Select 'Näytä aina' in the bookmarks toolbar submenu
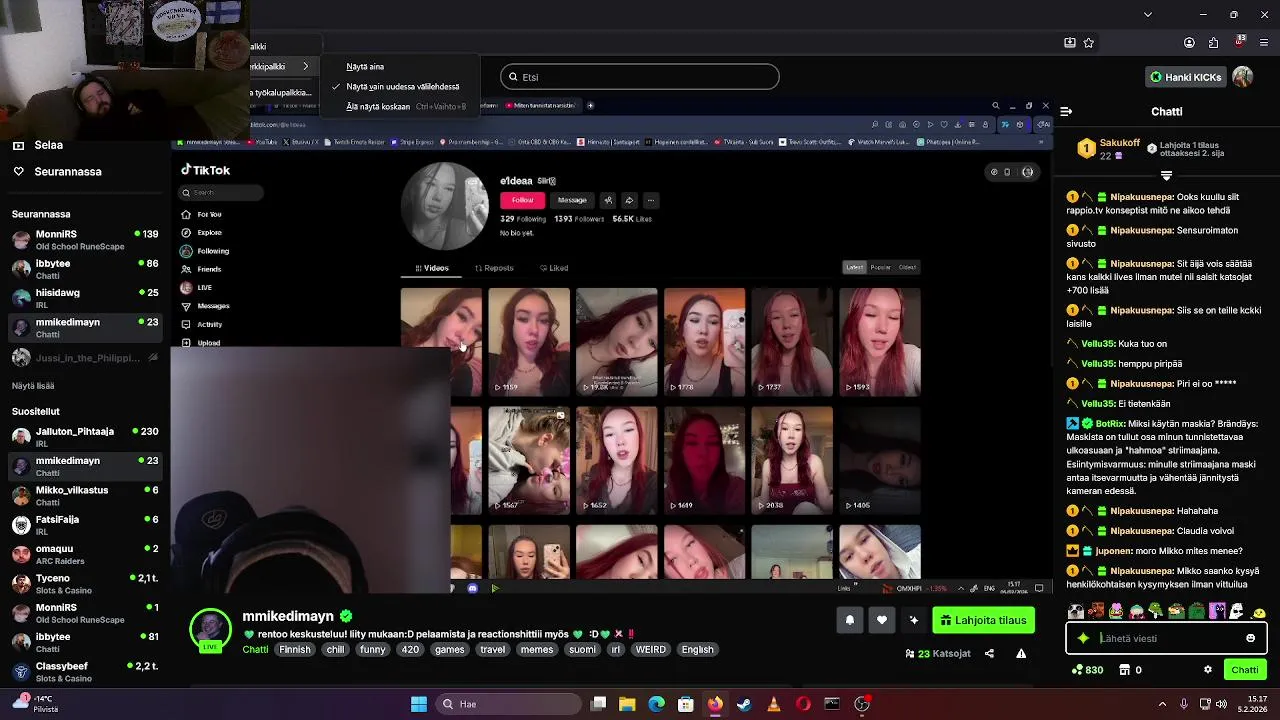Viewport: 1280px width, 720px height. click(400, 67)
